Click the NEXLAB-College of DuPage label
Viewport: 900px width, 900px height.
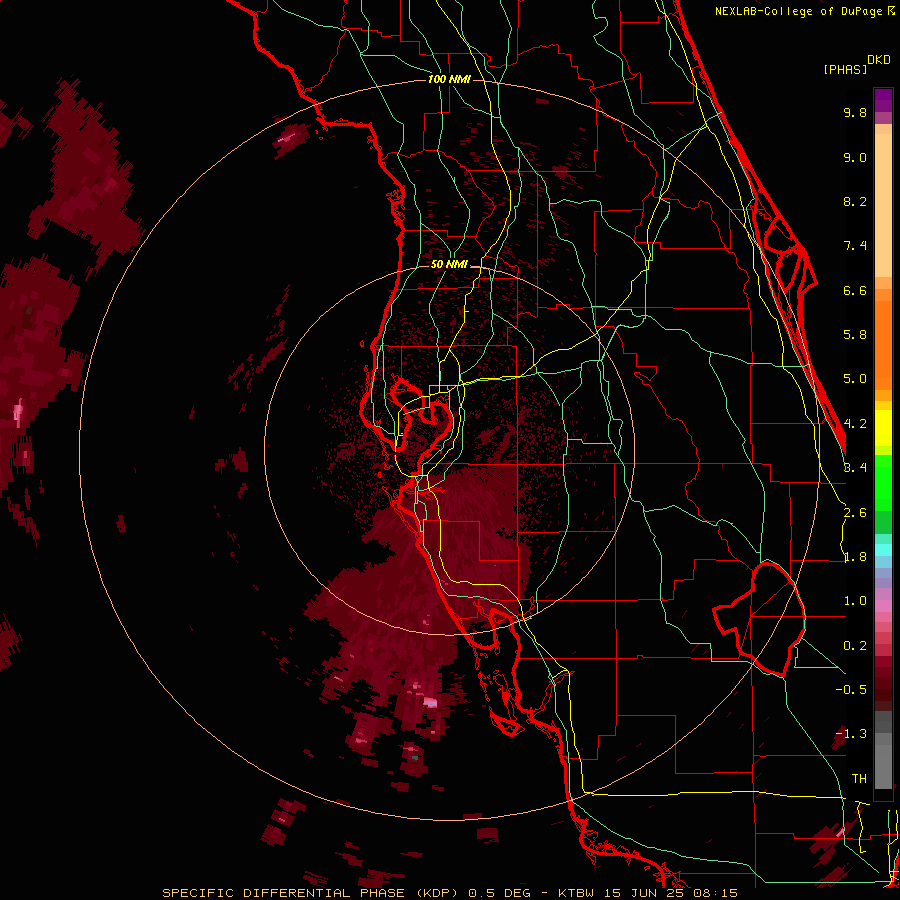800,11
